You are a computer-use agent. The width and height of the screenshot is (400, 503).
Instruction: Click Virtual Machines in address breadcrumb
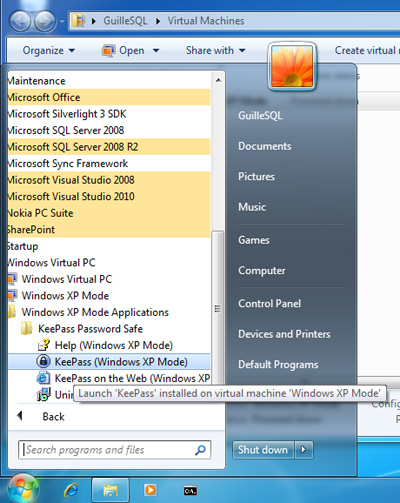(206, 21)
